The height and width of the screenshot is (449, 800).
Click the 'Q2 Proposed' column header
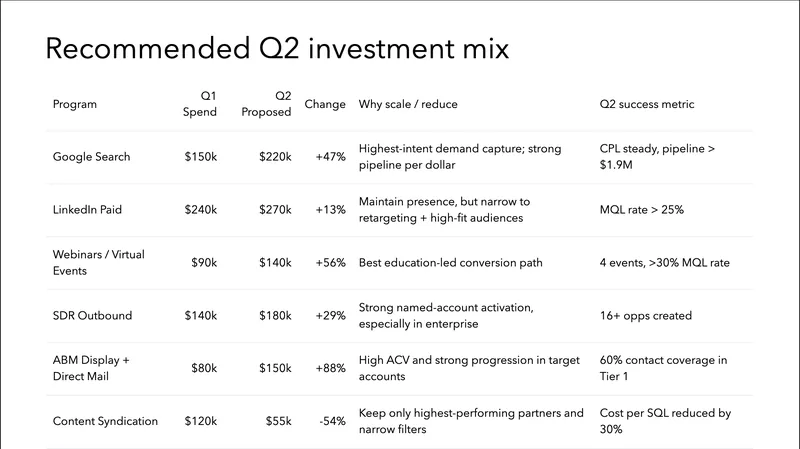tap(266, 104)
